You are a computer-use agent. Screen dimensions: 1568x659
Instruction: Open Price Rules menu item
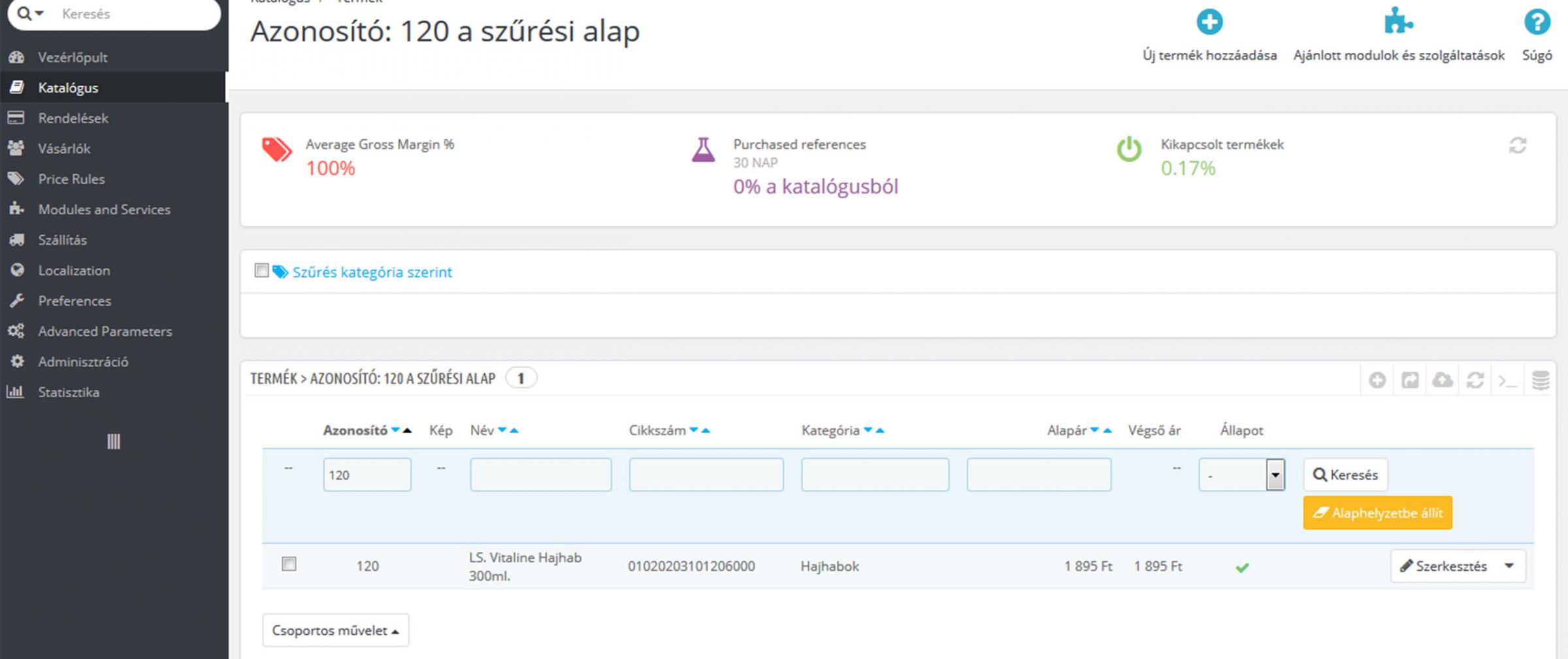[71, 179]
